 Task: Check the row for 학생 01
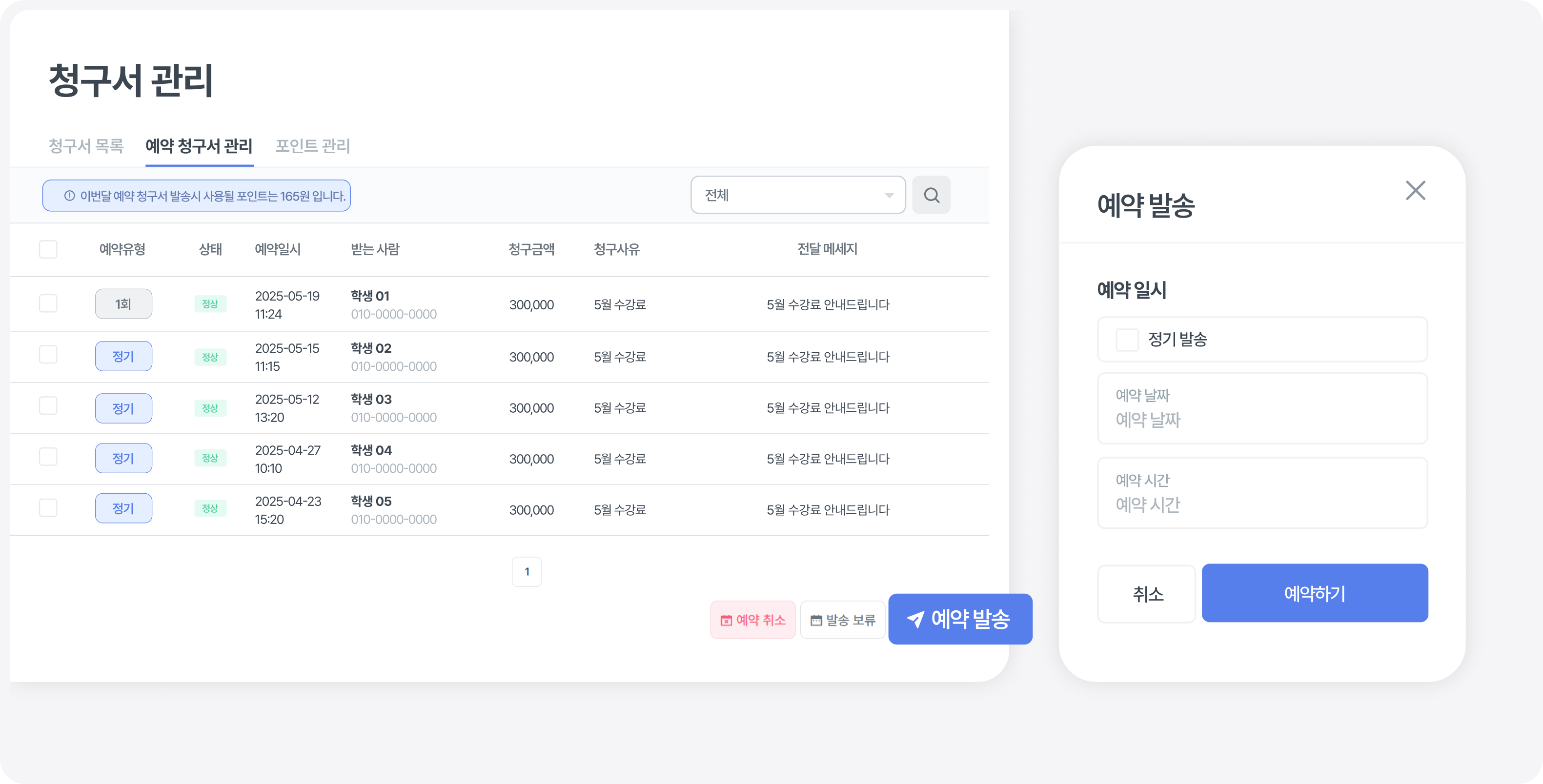coord(48,303)
